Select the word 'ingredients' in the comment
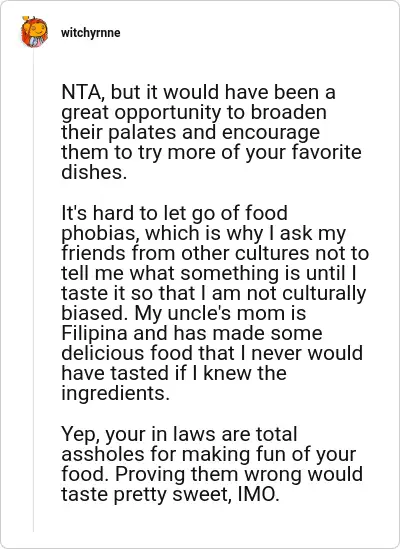This screenshot has width=400, height=549. (113, 394)
